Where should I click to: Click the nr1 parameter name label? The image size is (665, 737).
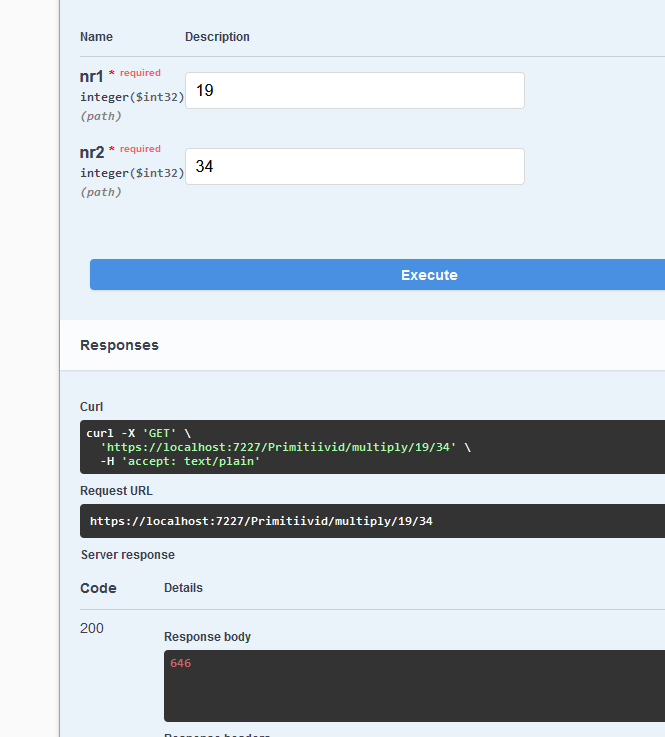click(91, 76)
